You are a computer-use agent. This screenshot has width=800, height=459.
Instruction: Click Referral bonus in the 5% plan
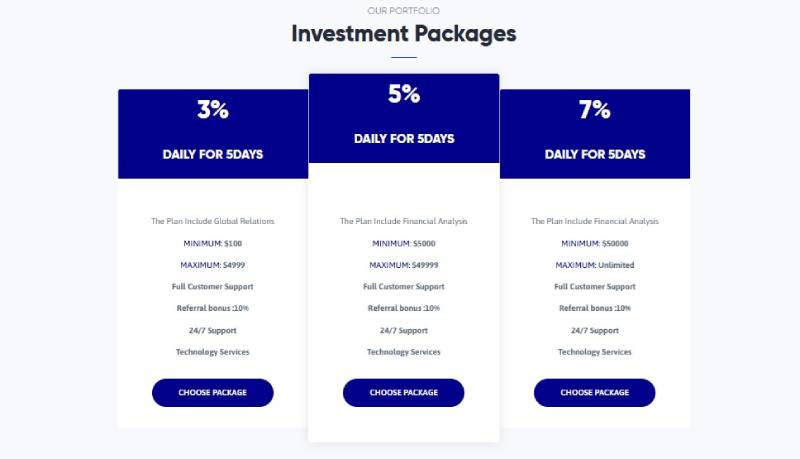click(x=404, y=308)
